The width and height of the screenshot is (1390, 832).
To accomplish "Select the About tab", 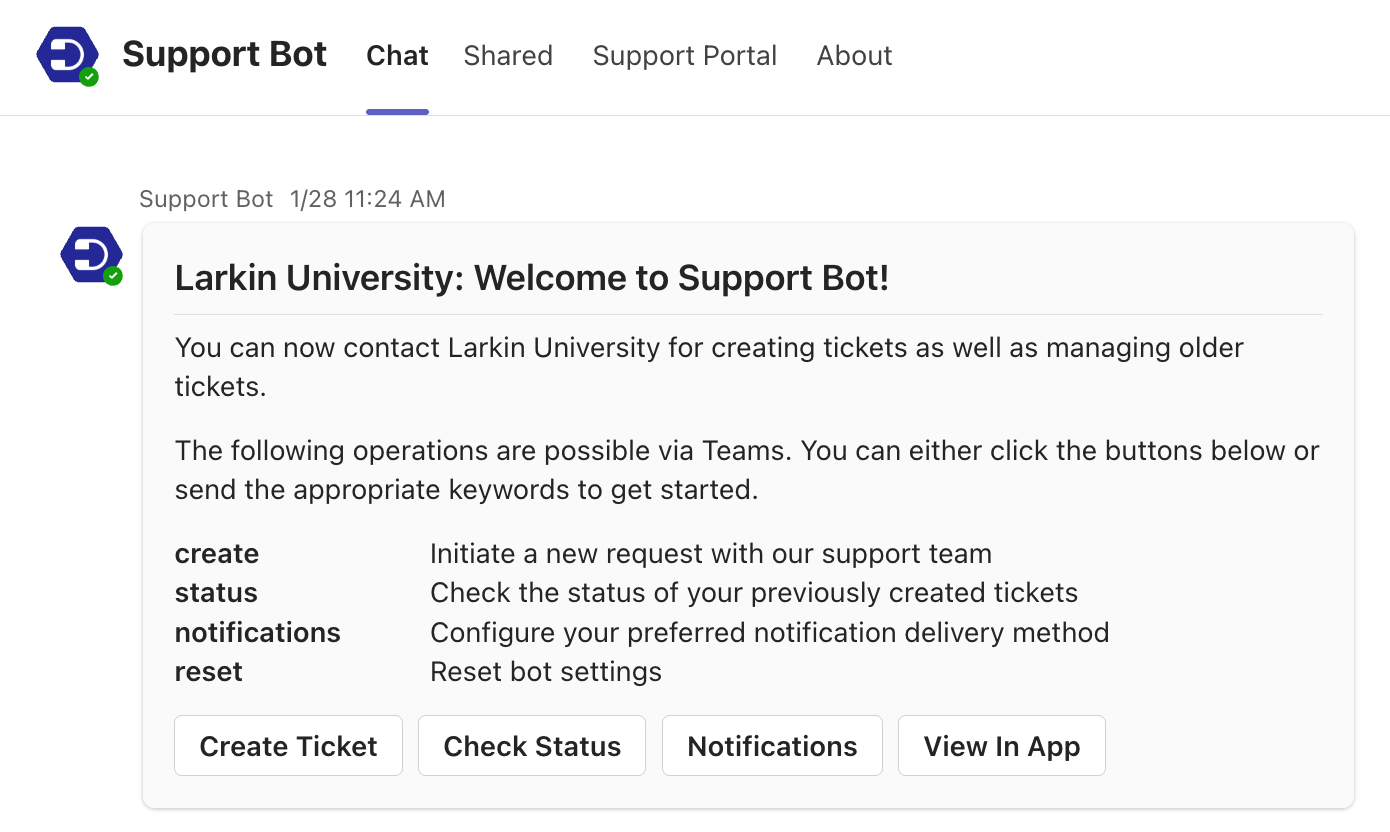I will (x=854, y=56).
